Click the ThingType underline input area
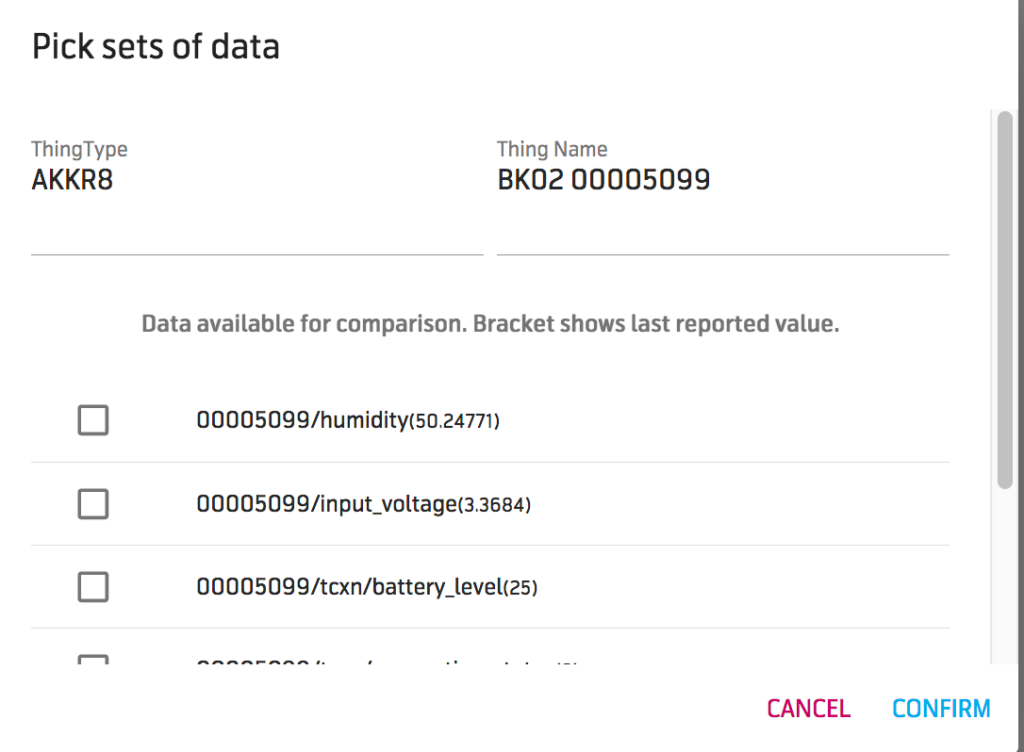Viewport: 1024px width, 752px height. 257,256
